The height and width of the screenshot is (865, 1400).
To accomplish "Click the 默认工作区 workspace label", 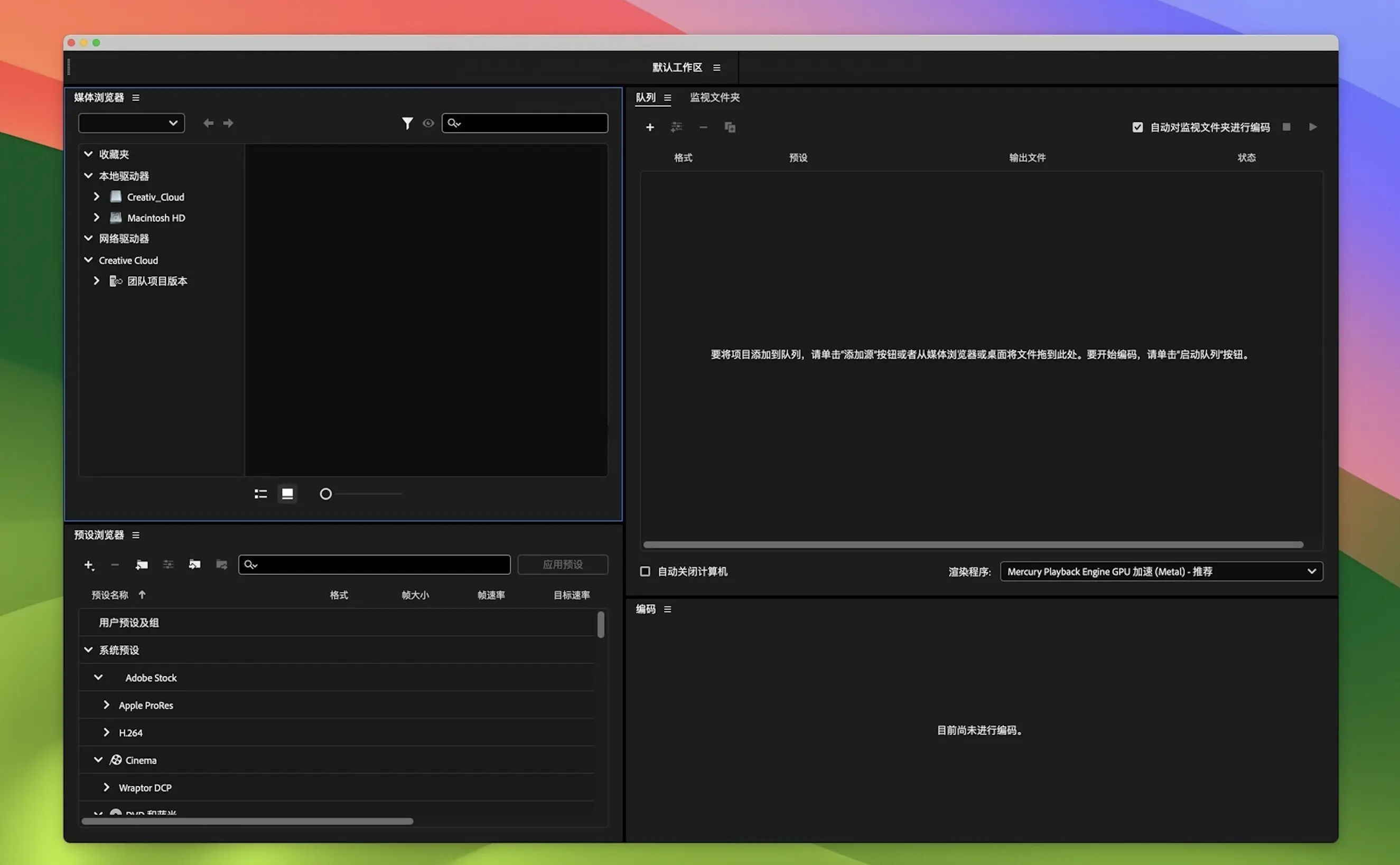I will 677,68.
